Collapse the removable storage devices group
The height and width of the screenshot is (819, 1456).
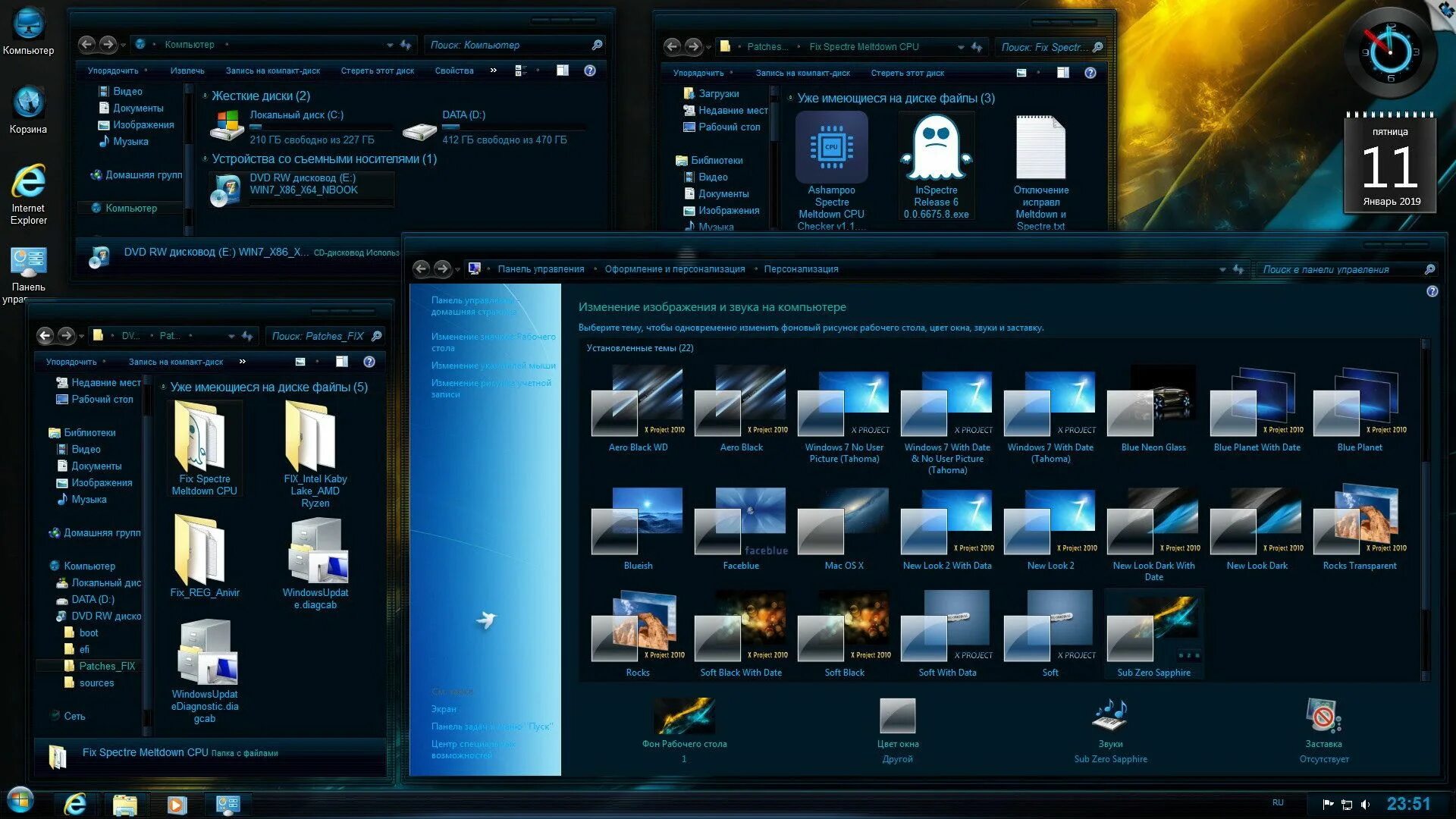click(x=205, y=159)
